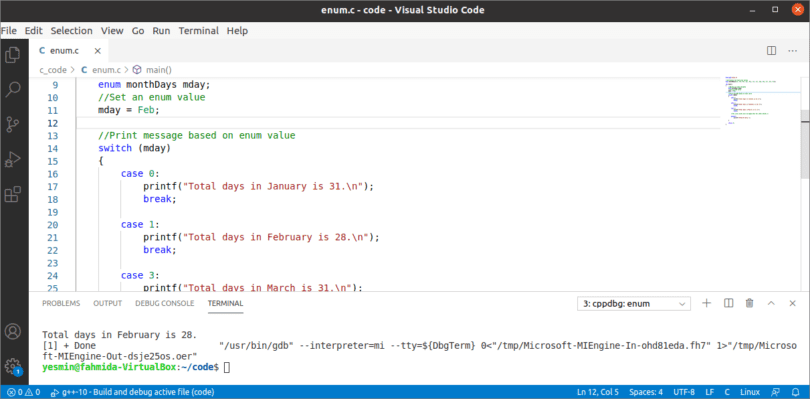The width and height of the screenshot is (810, 399).
Task: Maximize panel size with up chevron
Action: coord(771,303)
